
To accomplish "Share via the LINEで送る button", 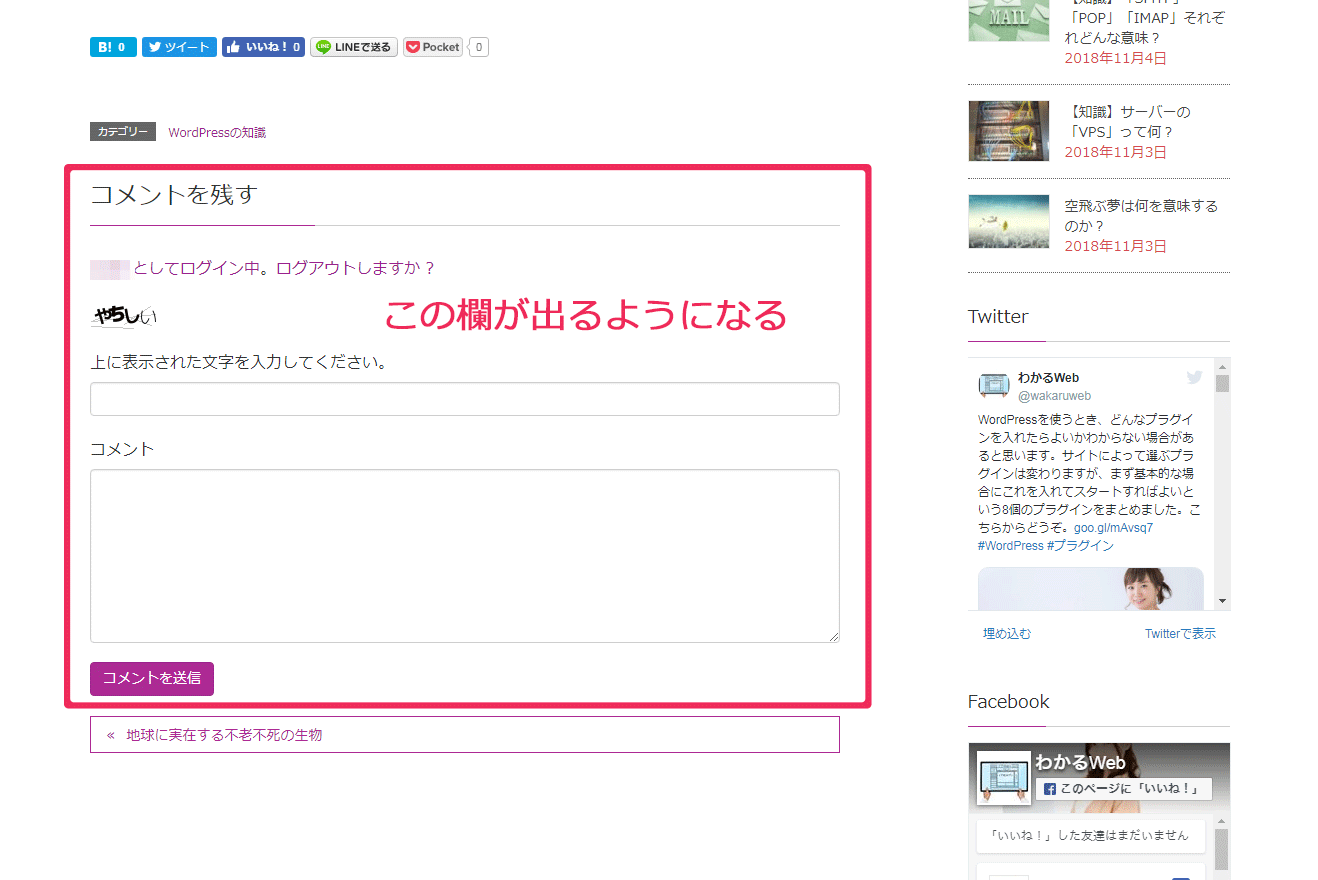I will [354, 47].
